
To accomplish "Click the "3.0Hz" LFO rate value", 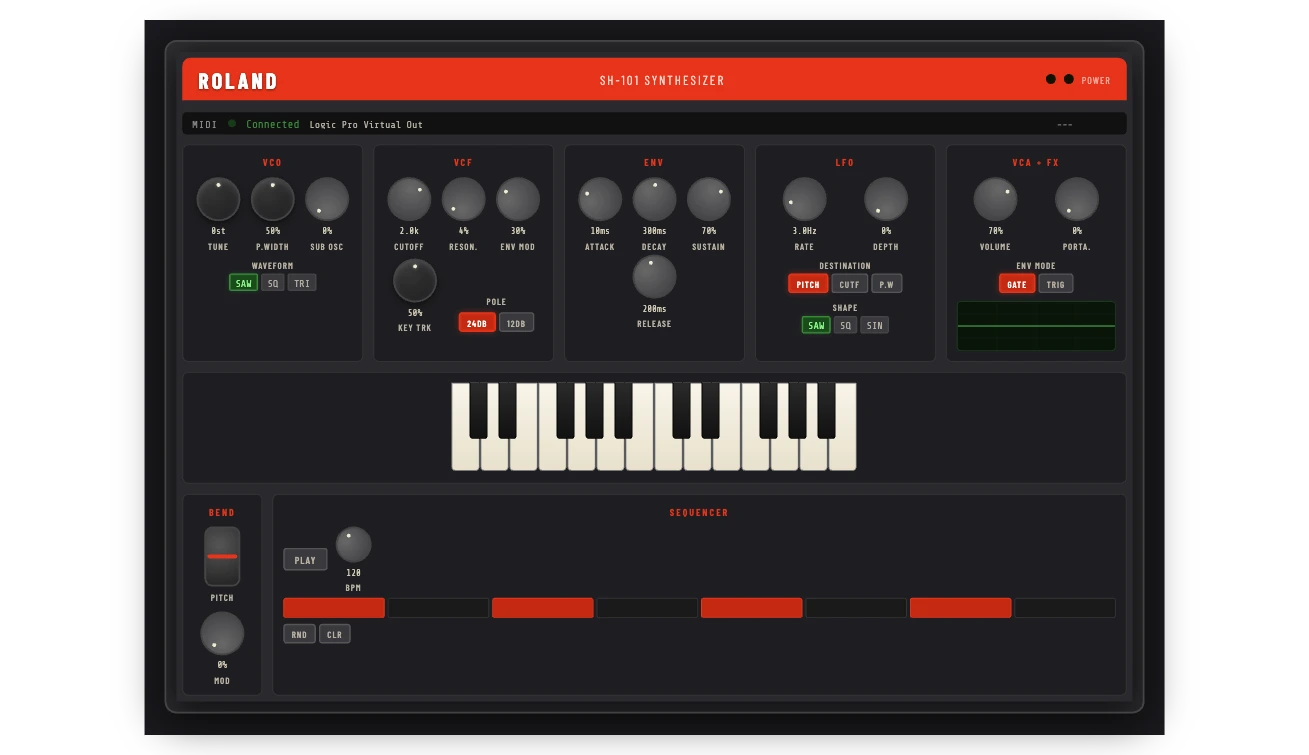I will click(x=805, y=231).
